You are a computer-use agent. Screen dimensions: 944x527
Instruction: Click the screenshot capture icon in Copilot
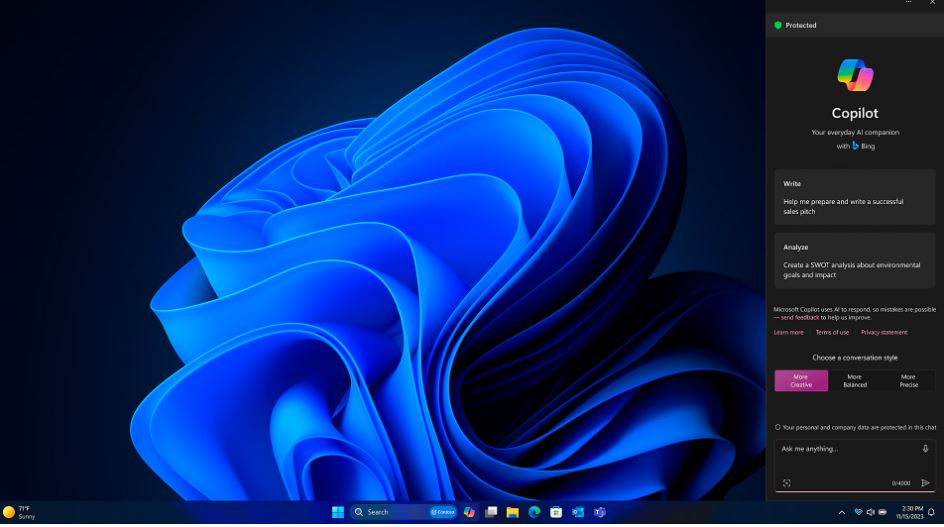[786, 483]
